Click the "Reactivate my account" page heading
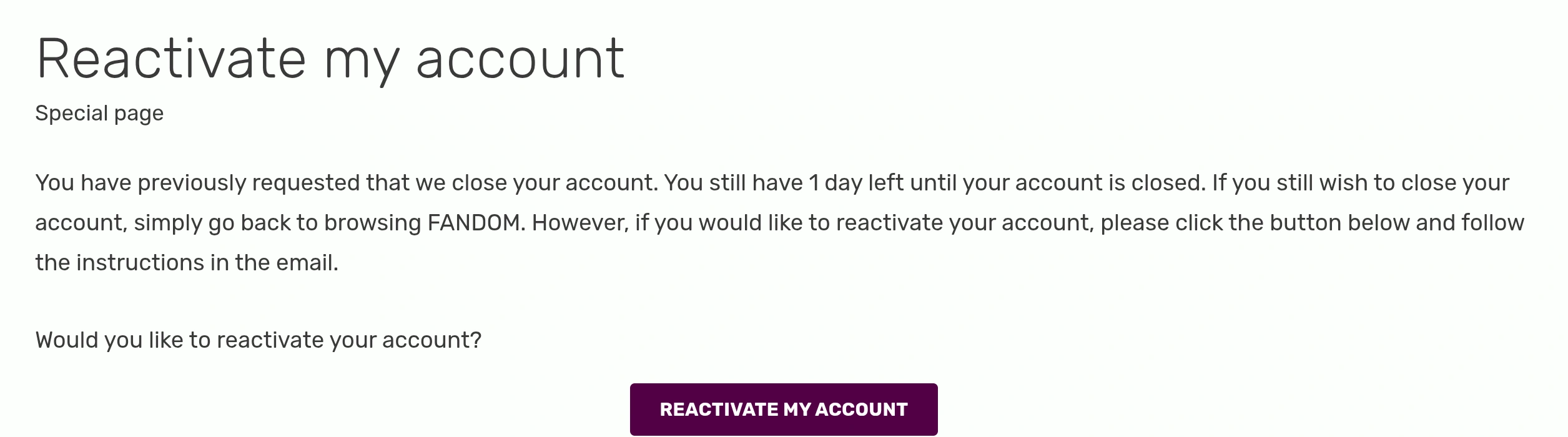 coord(330,59)
